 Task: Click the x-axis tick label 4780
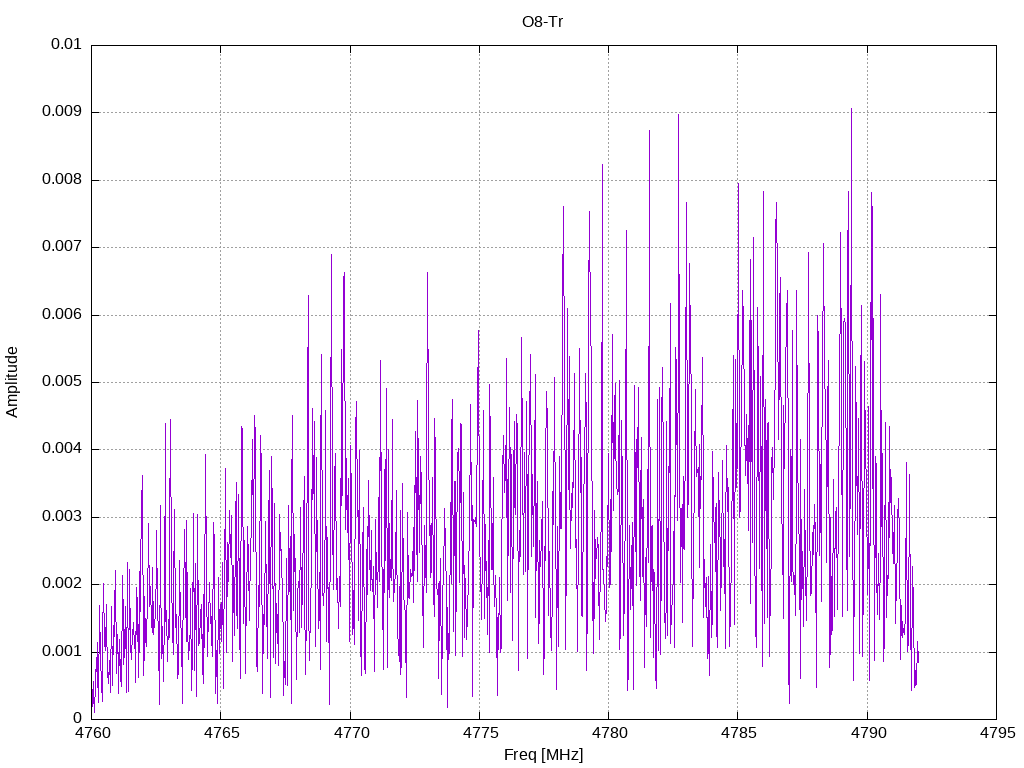coord(609,733)
